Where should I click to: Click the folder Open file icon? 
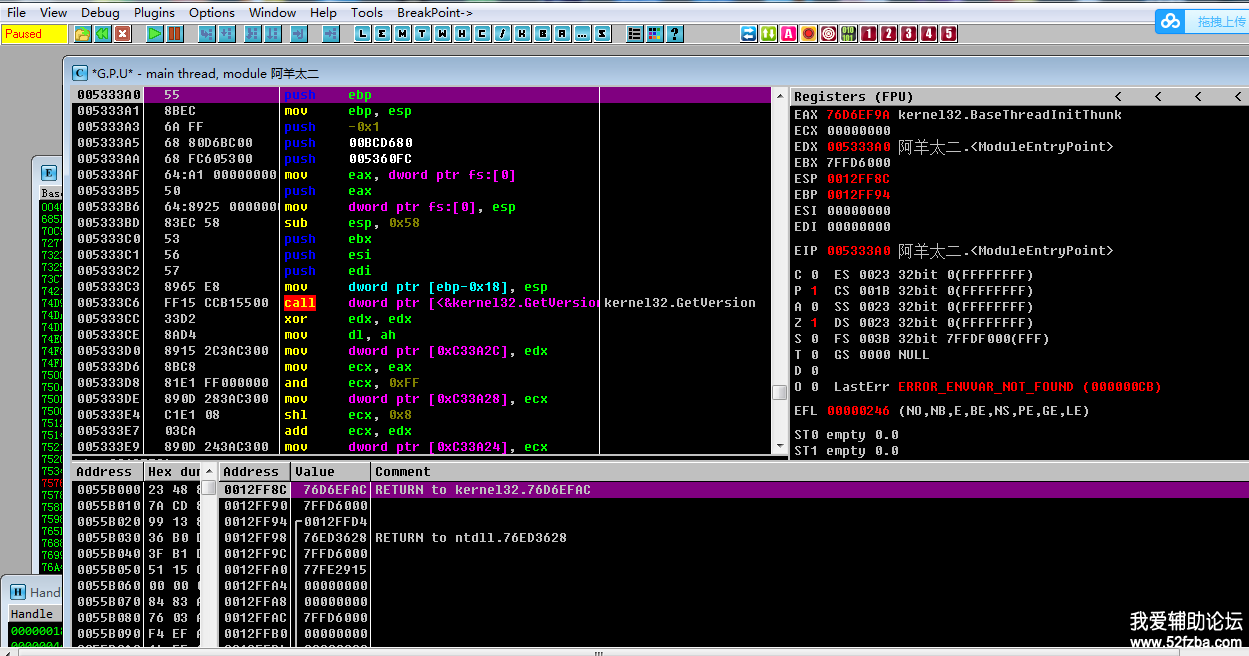pos(82,34)
